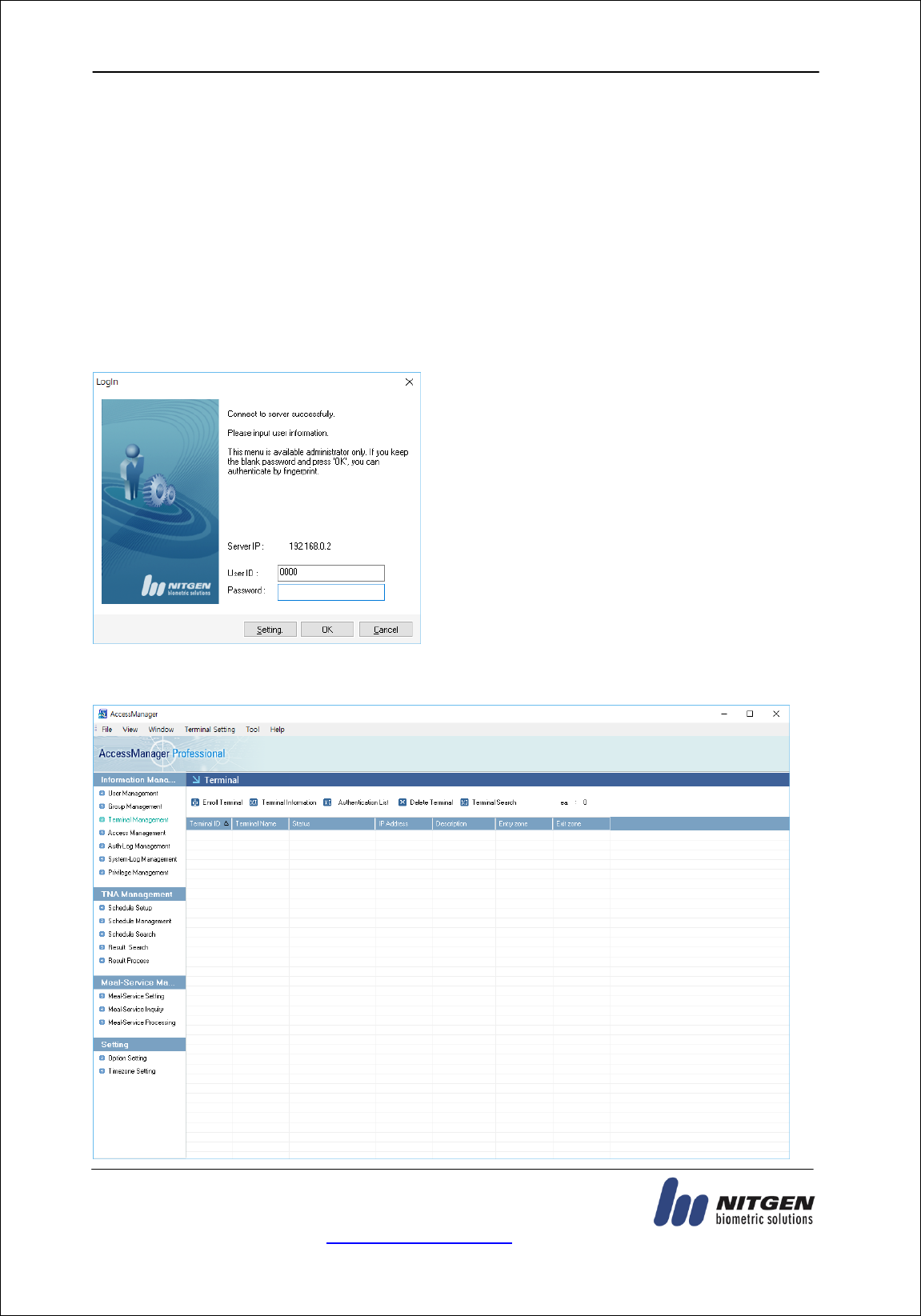The width and height of the screenshot is (921, 1316).
Task: Click the Delete Terminal toolbar icon
Action: click(x=402, y=802)
